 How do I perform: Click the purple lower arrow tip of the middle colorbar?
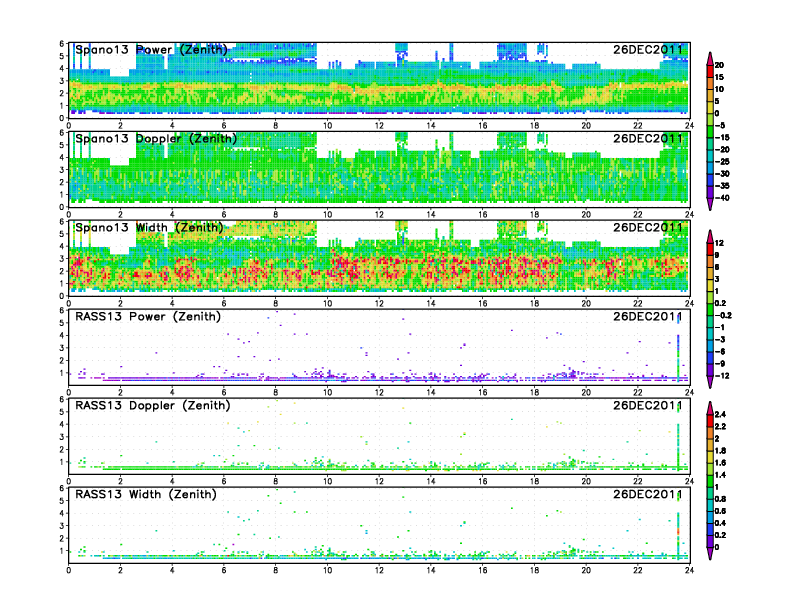(x=710, y=383)
